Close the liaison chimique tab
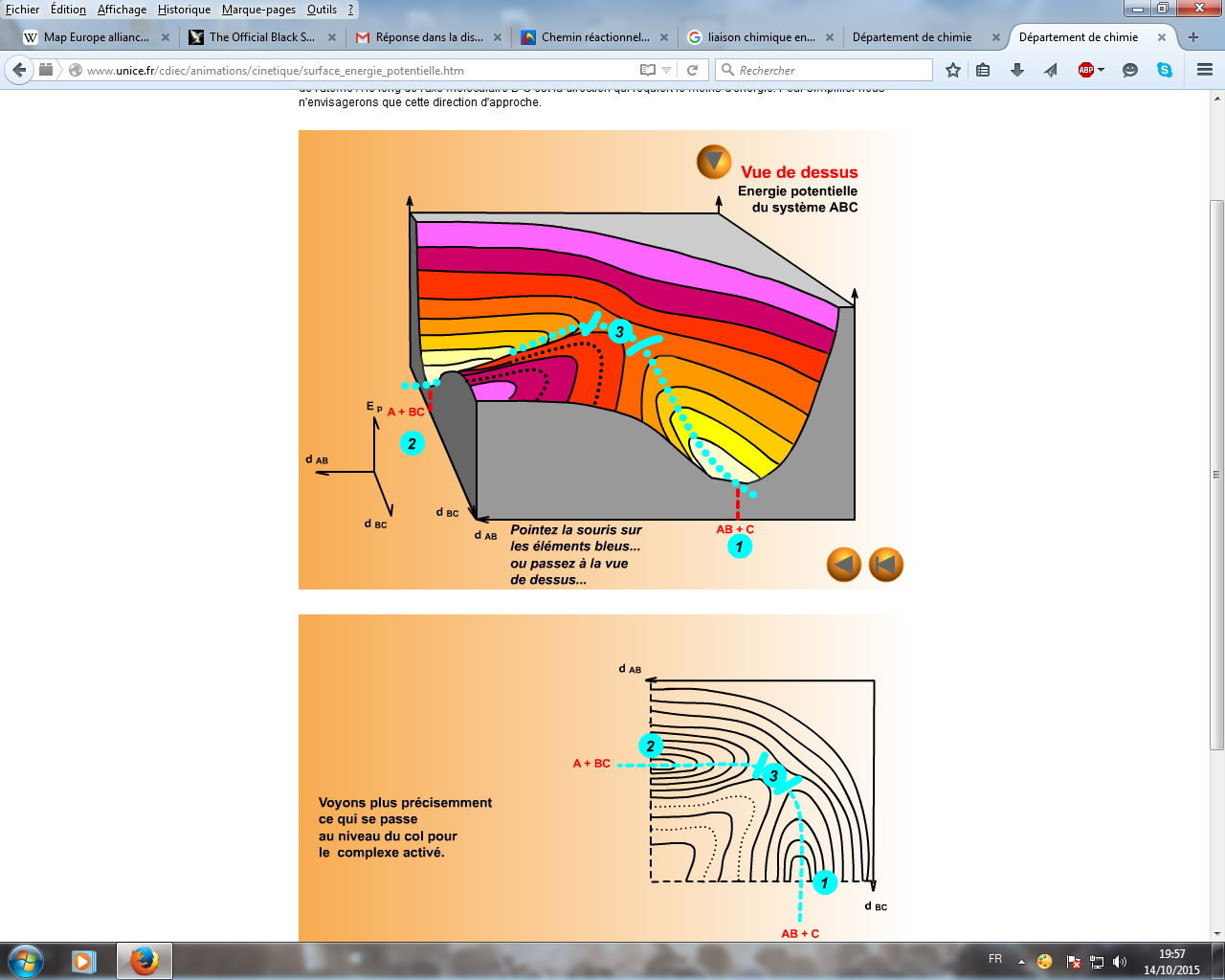 point(830,37)
